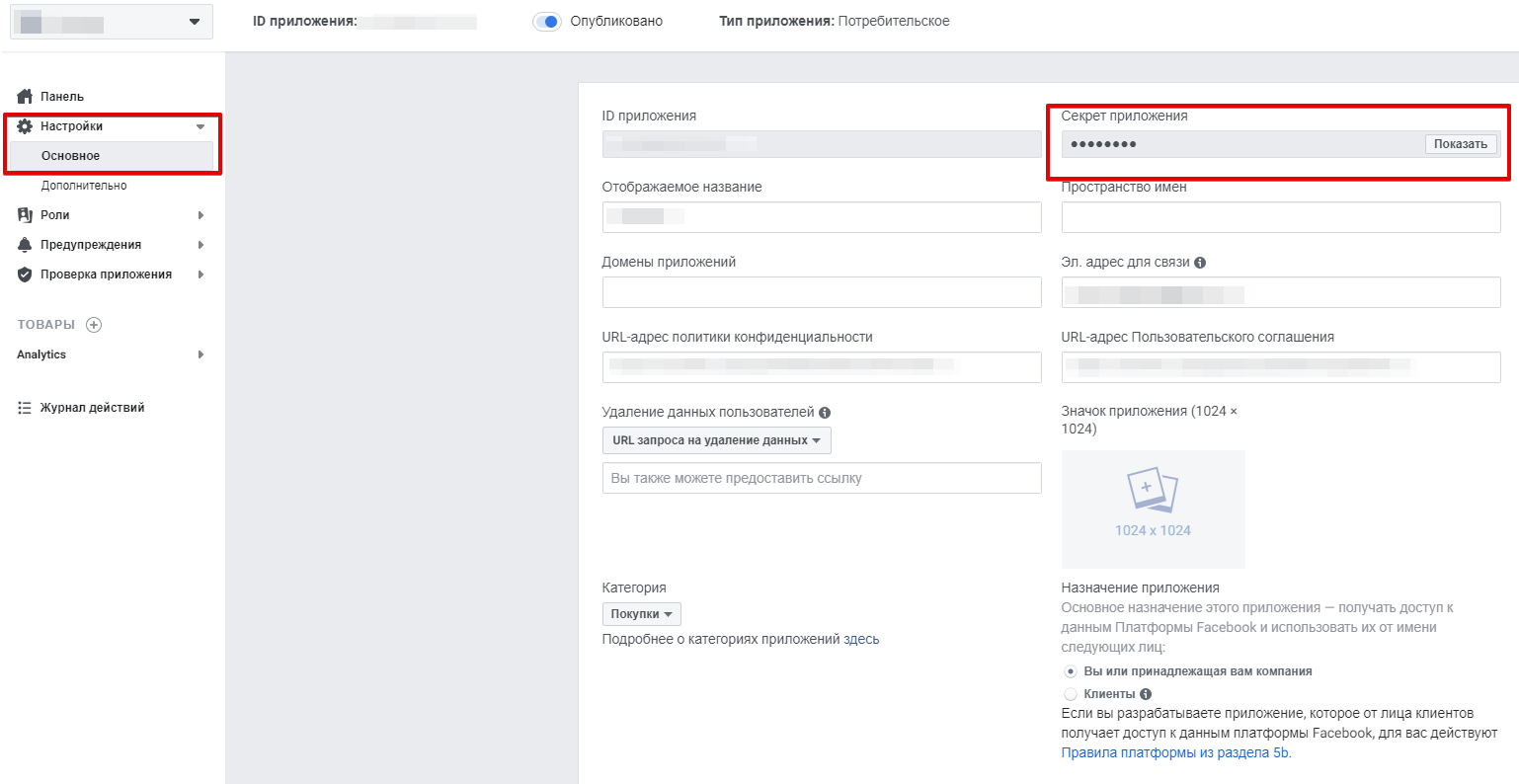Click the Panel home icon

tap(26, 97)
